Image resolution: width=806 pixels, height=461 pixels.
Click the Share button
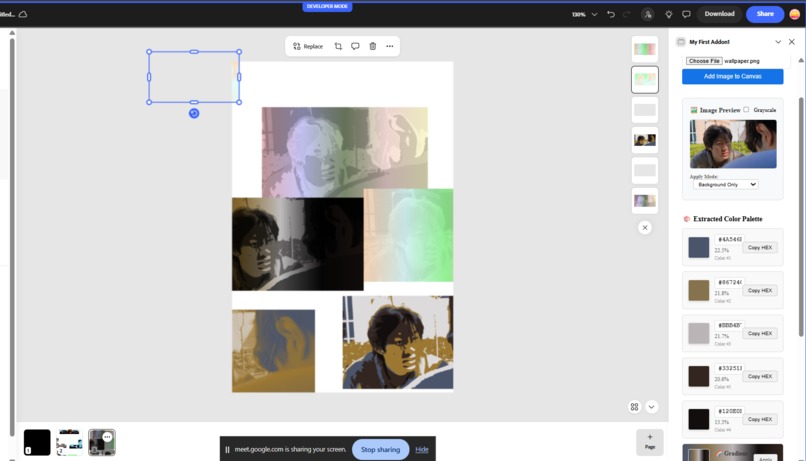pos(765,14)
